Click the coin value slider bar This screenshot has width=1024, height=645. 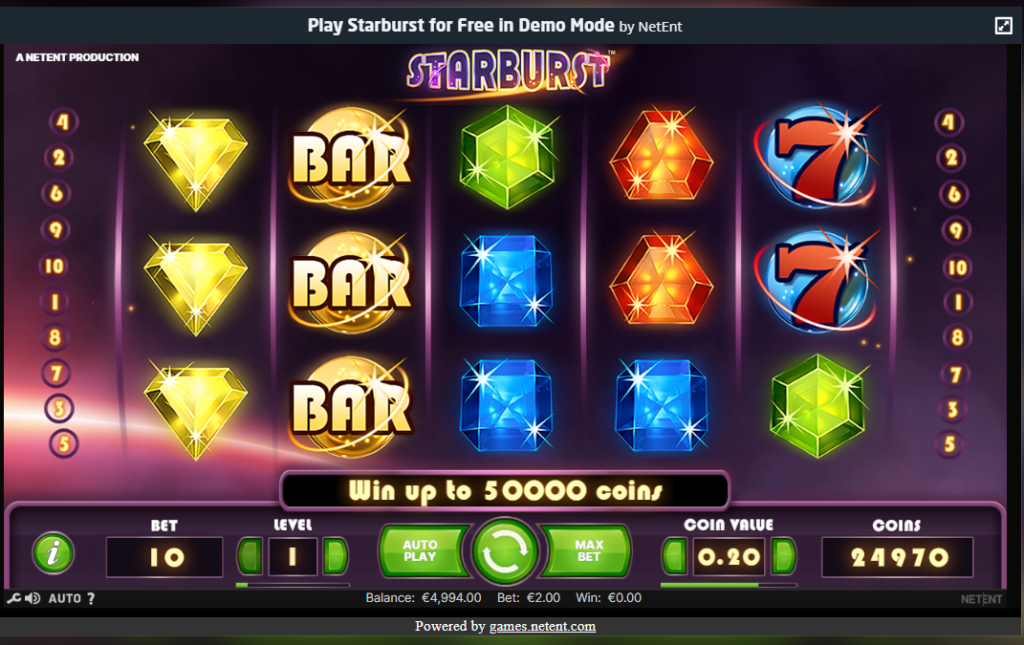[728, 585]
